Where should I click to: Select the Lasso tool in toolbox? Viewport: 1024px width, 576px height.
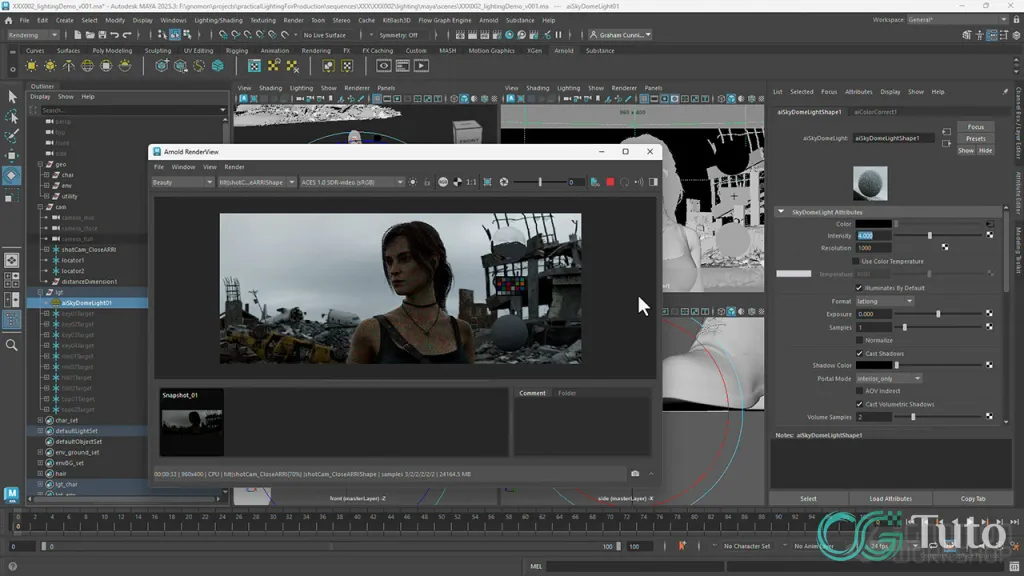tap(12, 116)
